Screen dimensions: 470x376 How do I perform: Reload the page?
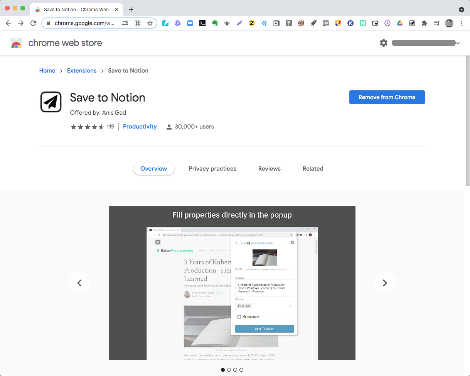(x=33, y=23)
